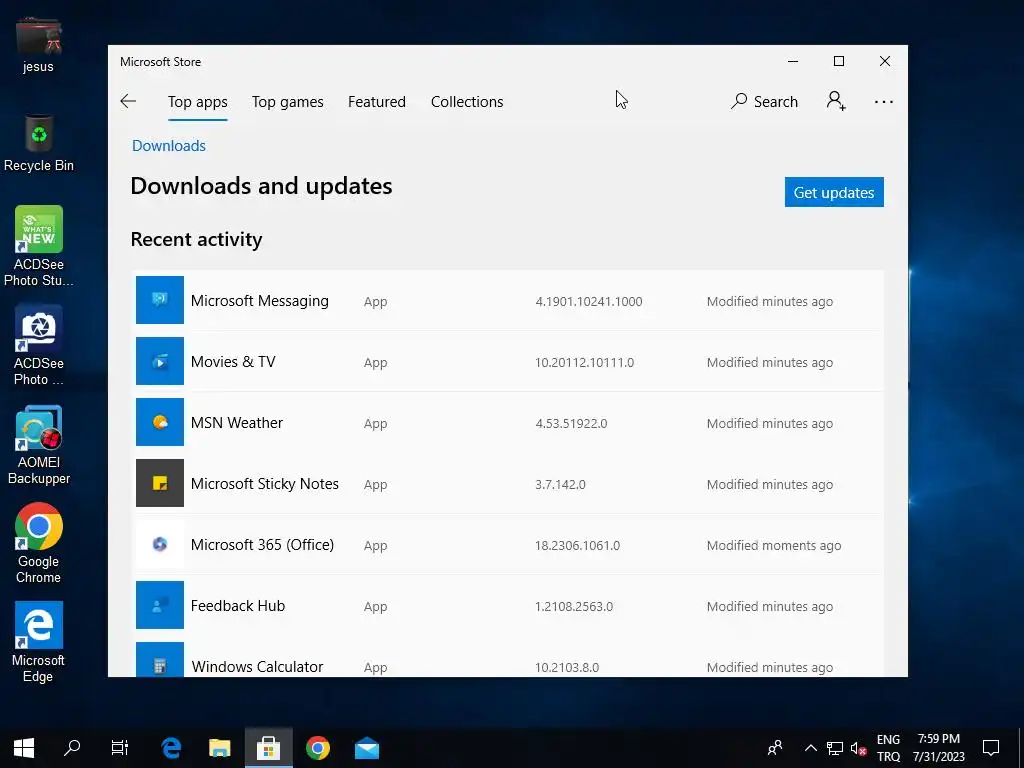Click Microsoft Store icon in taskbar
Screen dimensions: 1024x768
coord(268,748)
